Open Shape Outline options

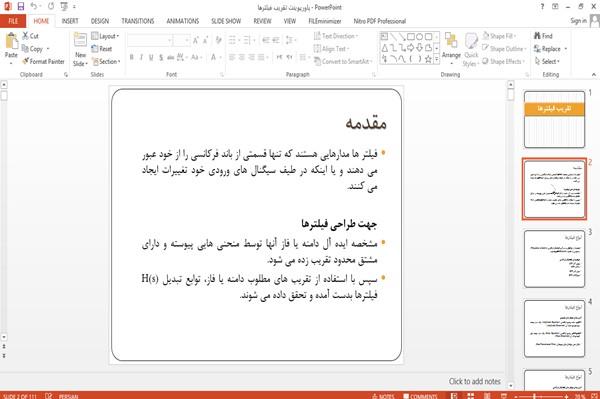click(x=504, y=49)
